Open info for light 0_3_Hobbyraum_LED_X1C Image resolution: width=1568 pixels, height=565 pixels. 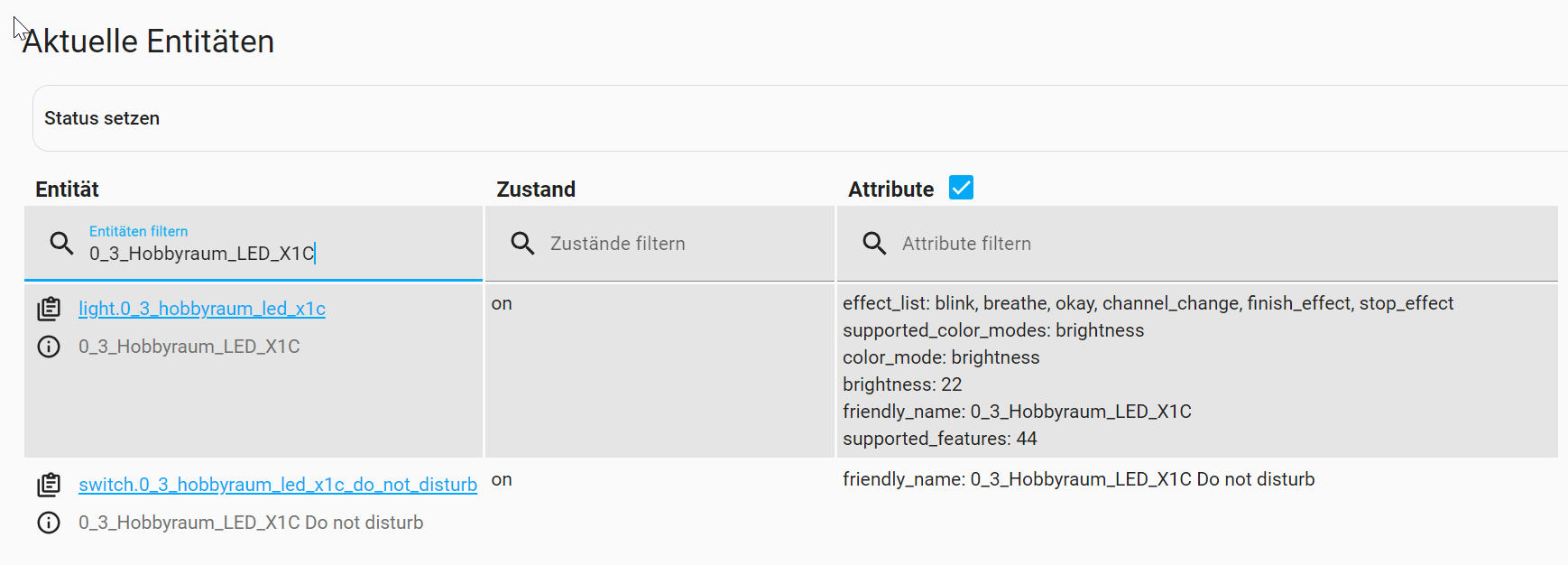tap(49, 347)
